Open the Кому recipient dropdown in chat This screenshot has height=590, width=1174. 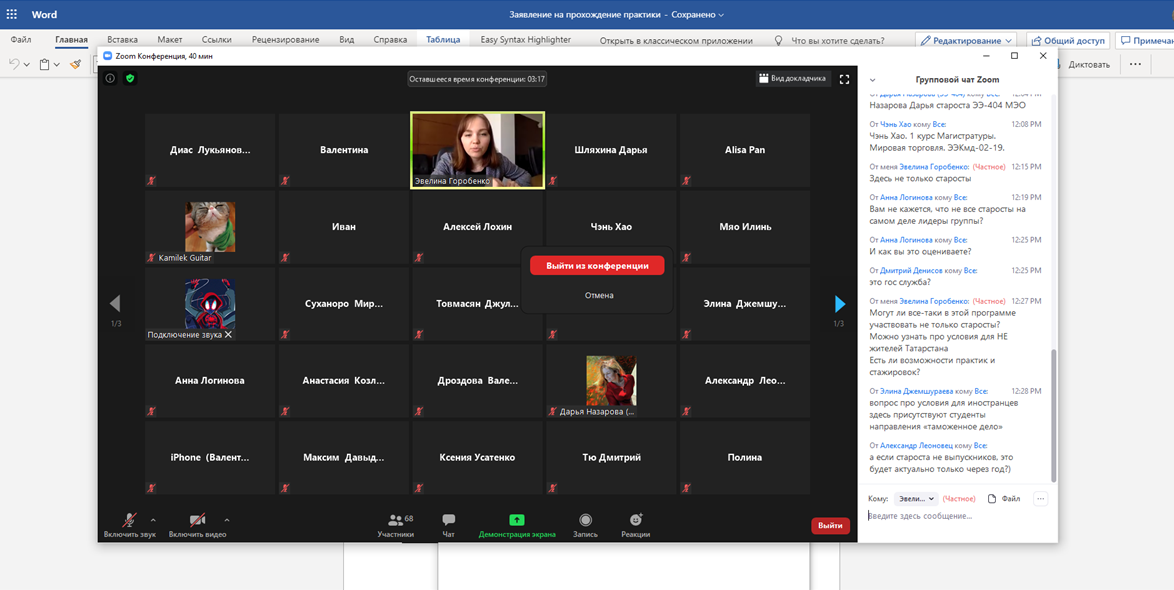[916, 499]
